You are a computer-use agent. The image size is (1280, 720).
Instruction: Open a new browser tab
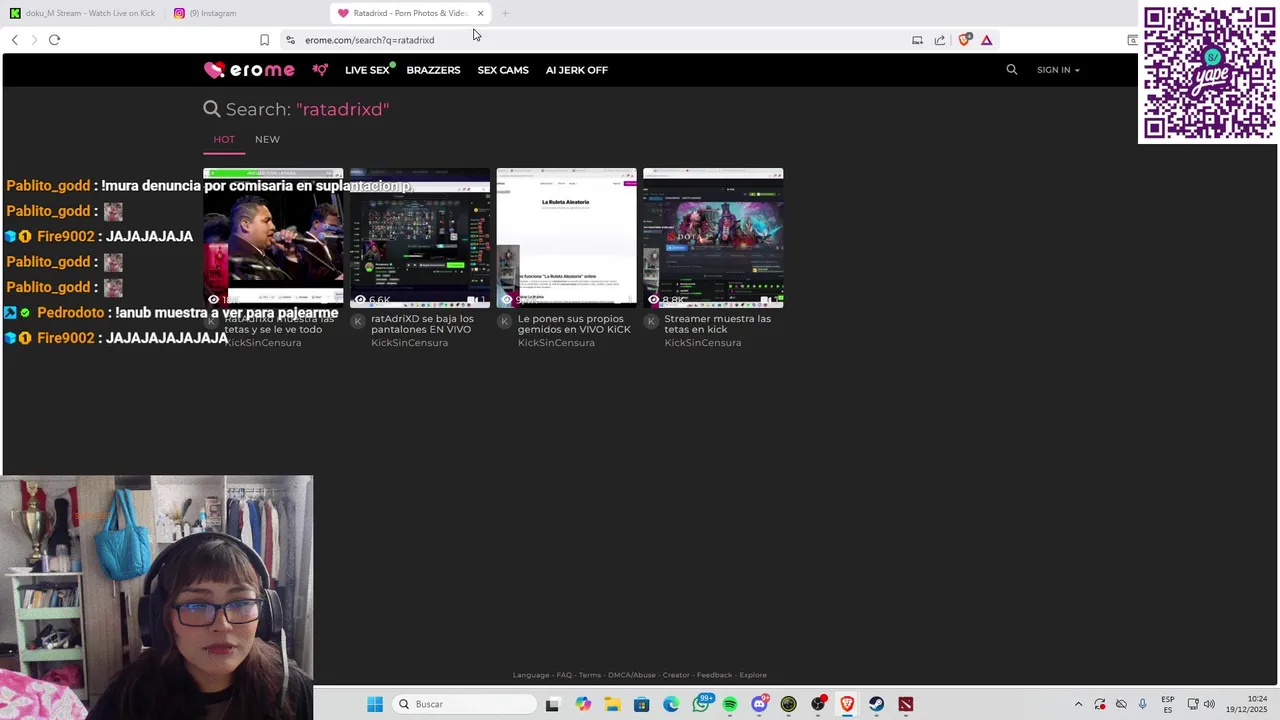point(505,13)
